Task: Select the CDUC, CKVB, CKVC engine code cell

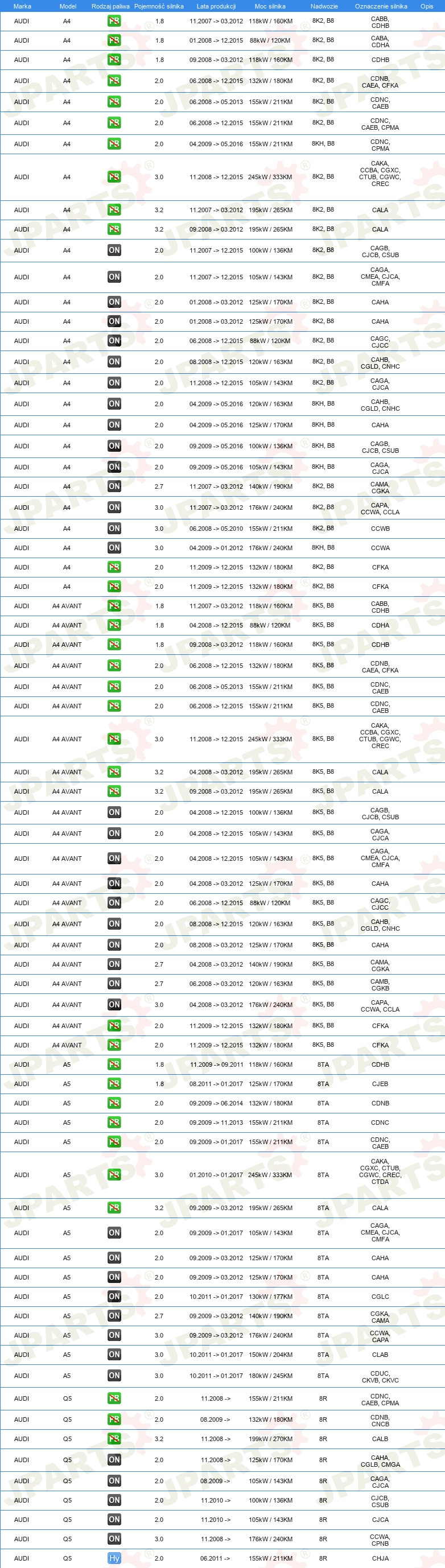Action: pyautogui.click(x=381, y=1377)
